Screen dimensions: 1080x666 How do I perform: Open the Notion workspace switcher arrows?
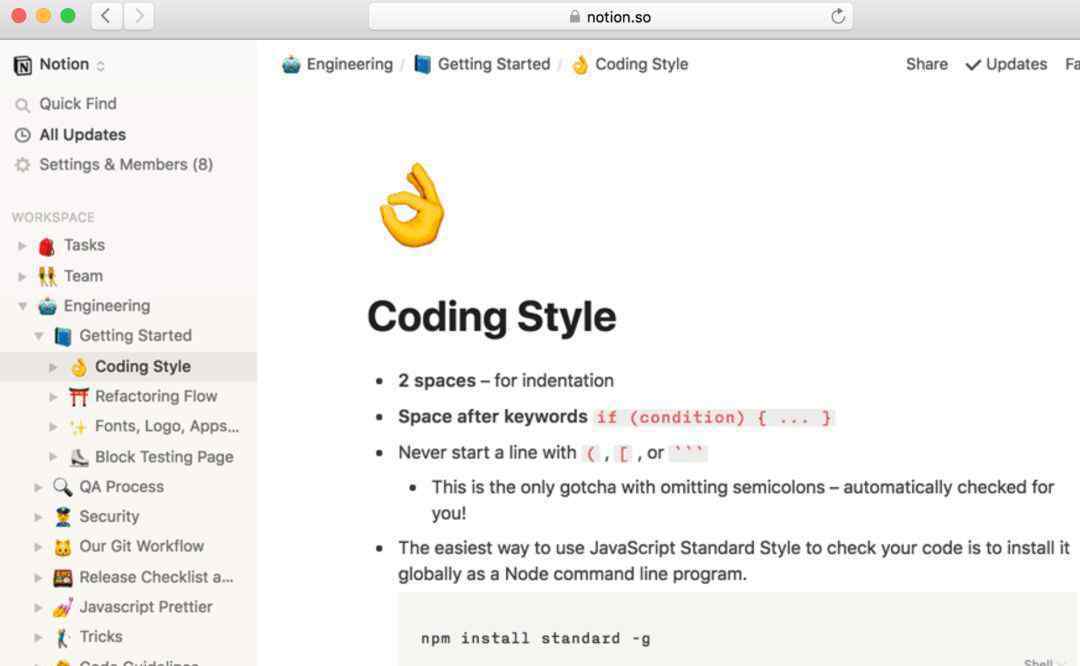tap(101, 65)
